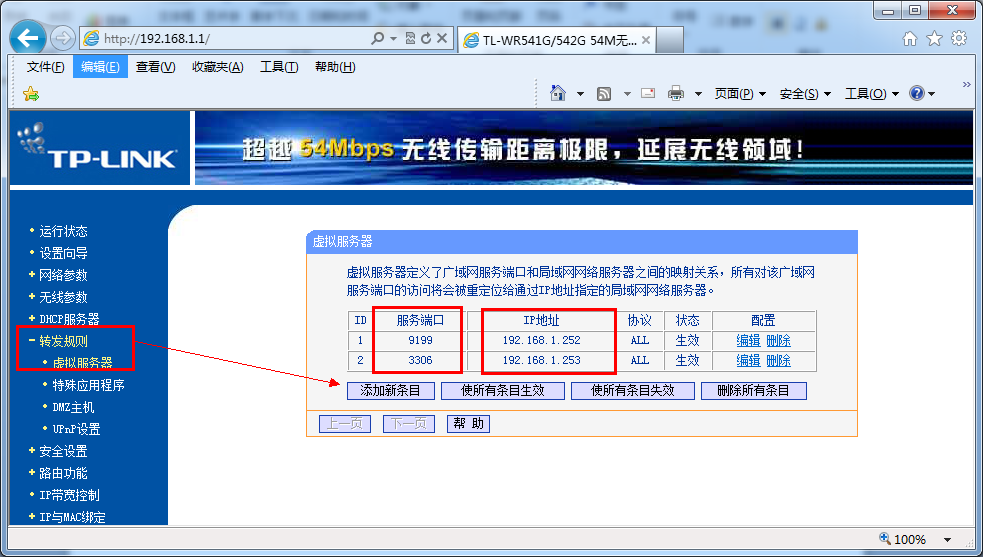
Task: Open the 收藏夹(A) menu
Action: click(x=217, y=67)
